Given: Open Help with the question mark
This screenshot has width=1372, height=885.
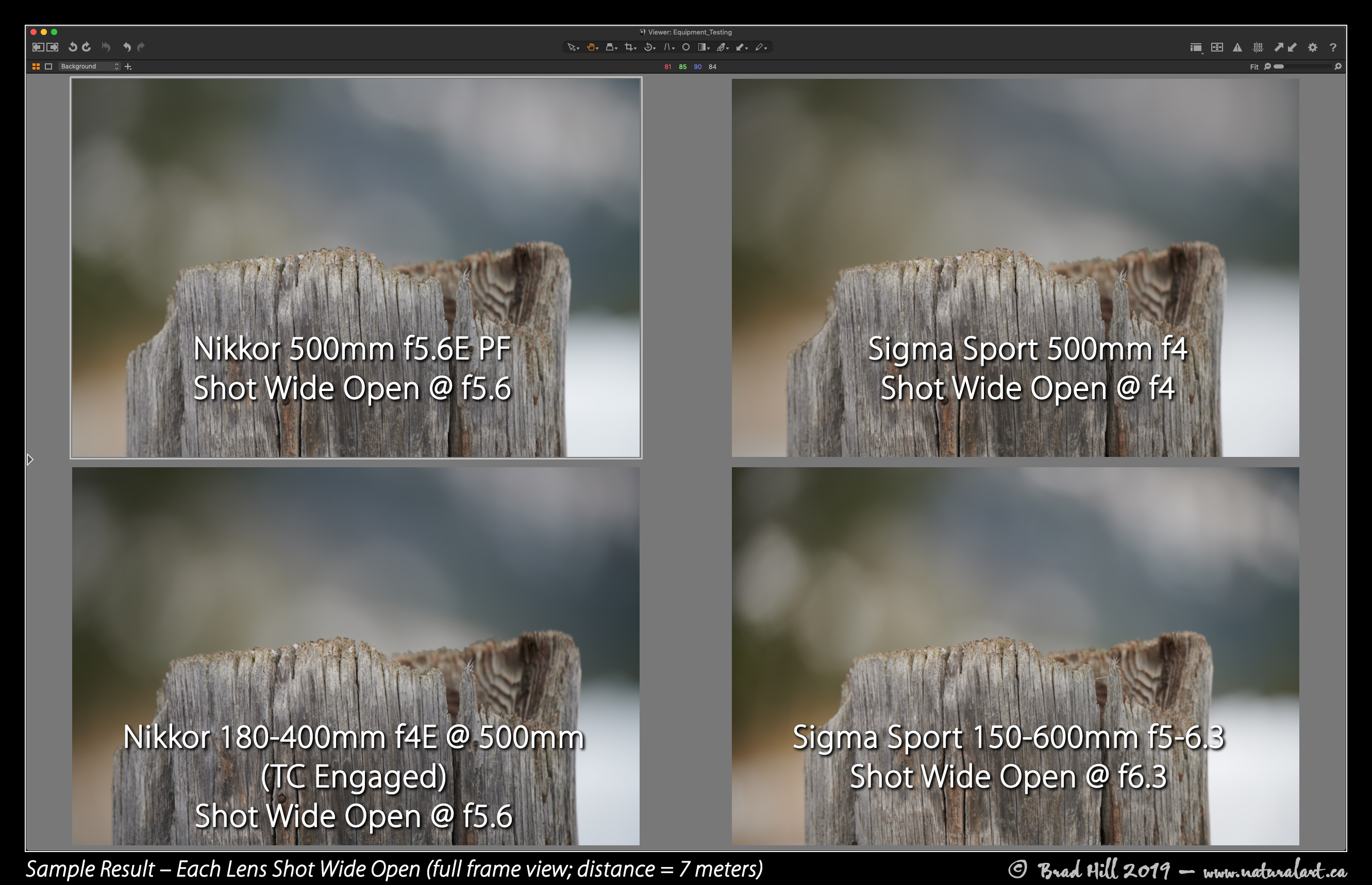Looking at the screenshot, I should pos(1333,48).
